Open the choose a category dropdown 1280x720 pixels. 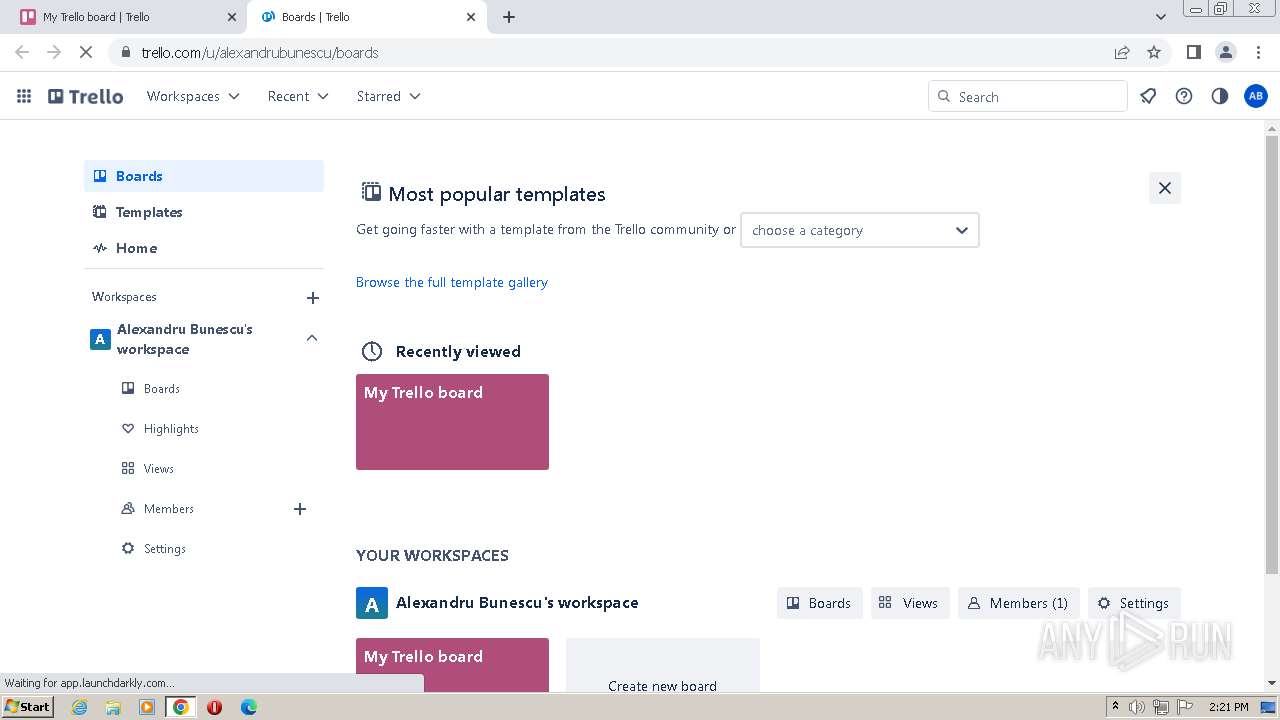pos(860,230)
